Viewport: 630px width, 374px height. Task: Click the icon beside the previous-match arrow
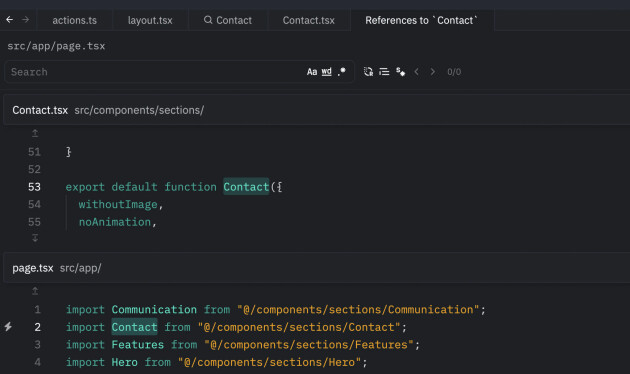point(400,72)
